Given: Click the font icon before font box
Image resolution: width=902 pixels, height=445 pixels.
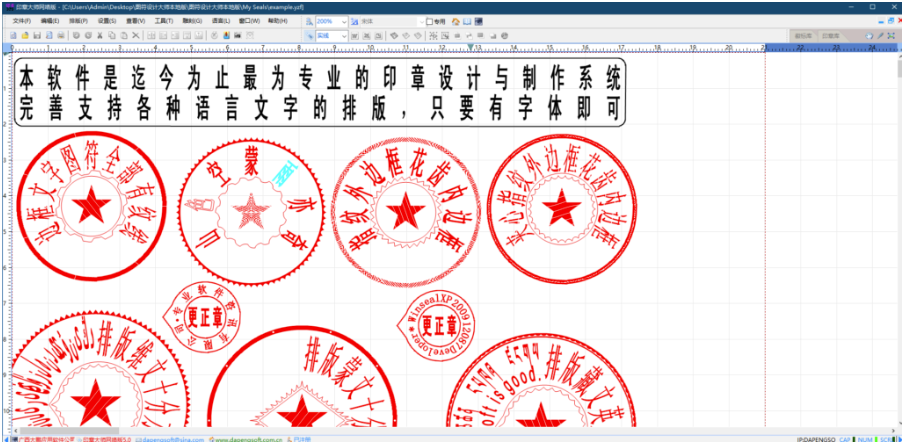Looking at the screenshot, I should [354, 21].
